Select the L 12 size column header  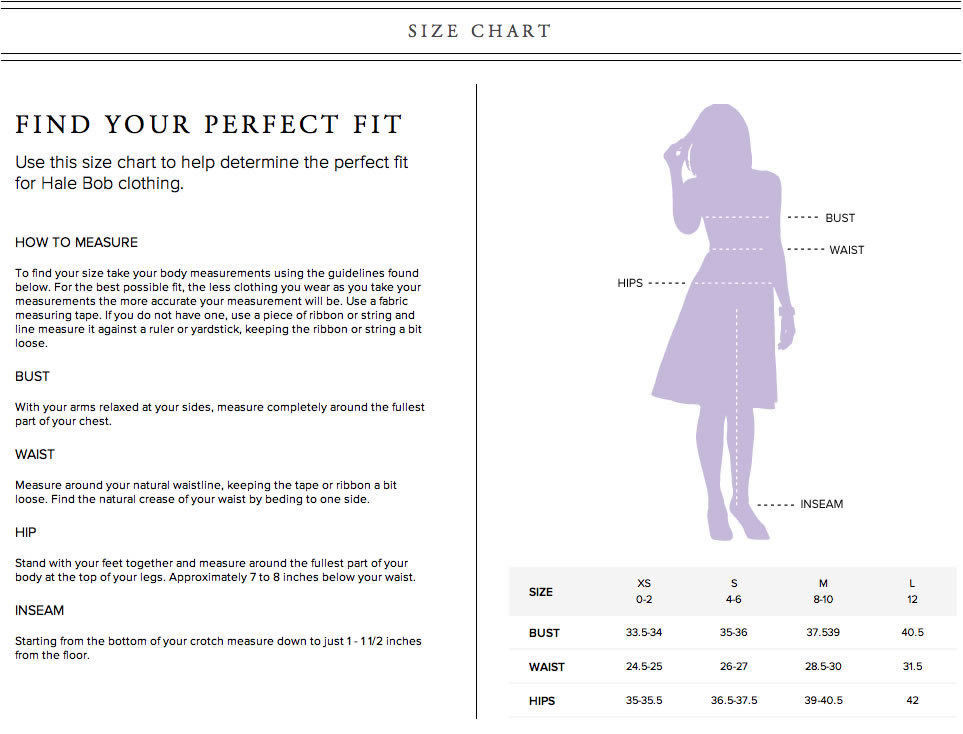click(912, 591)
